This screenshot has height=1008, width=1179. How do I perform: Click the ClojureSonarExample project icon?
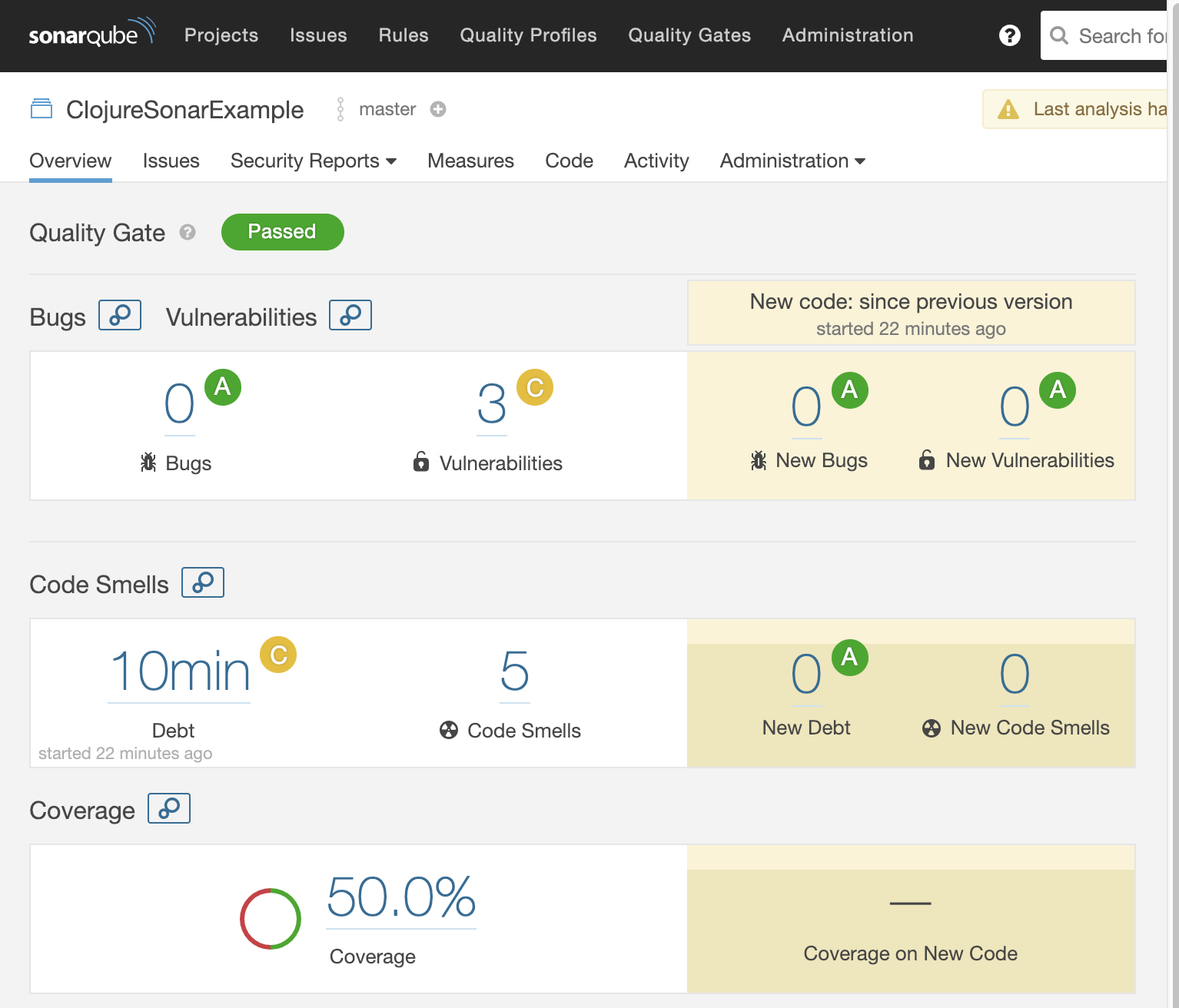tap(42, 109)
